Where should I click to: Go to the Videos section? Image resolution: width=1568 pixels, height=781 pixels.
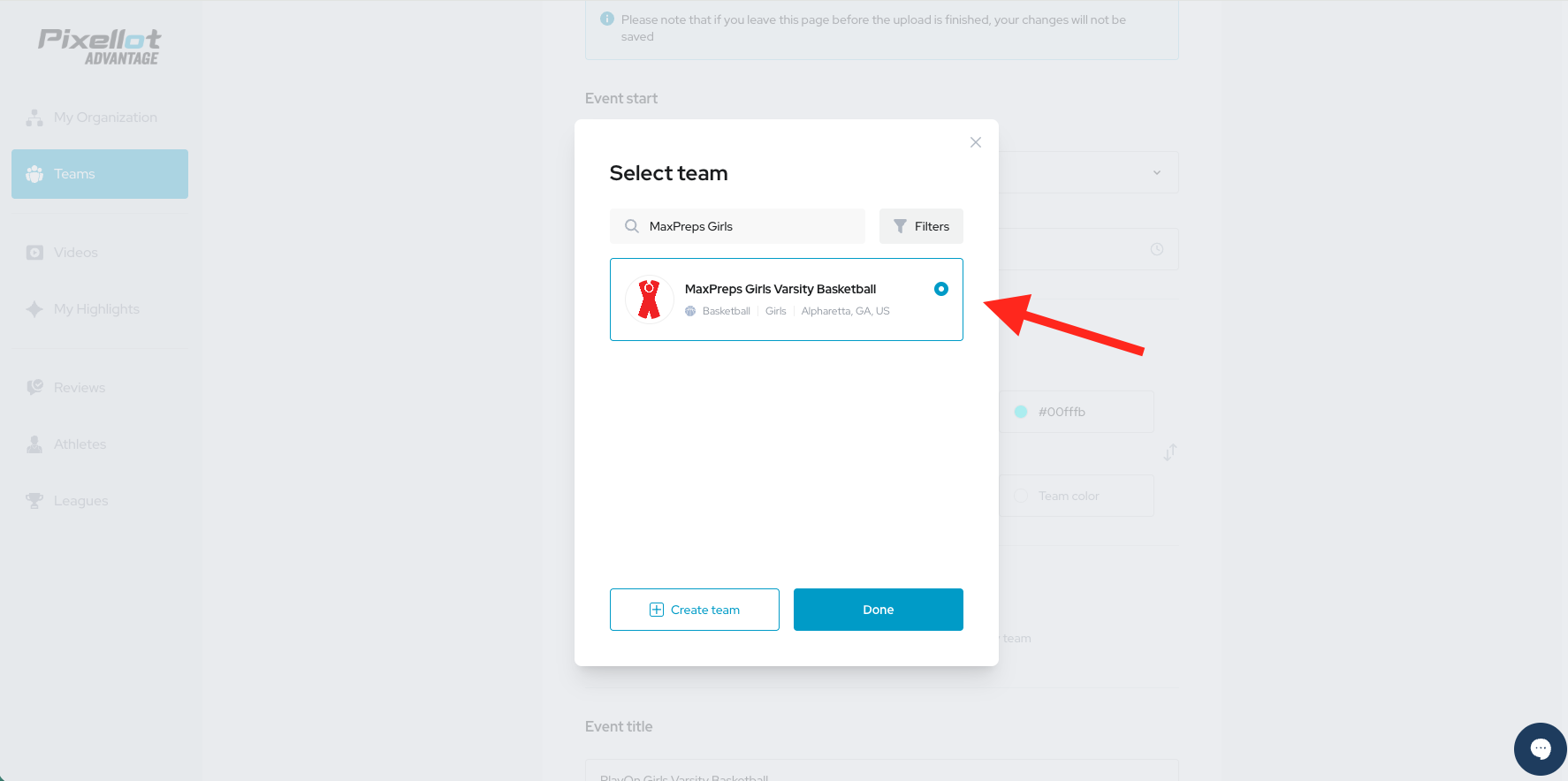click(75, 253)
